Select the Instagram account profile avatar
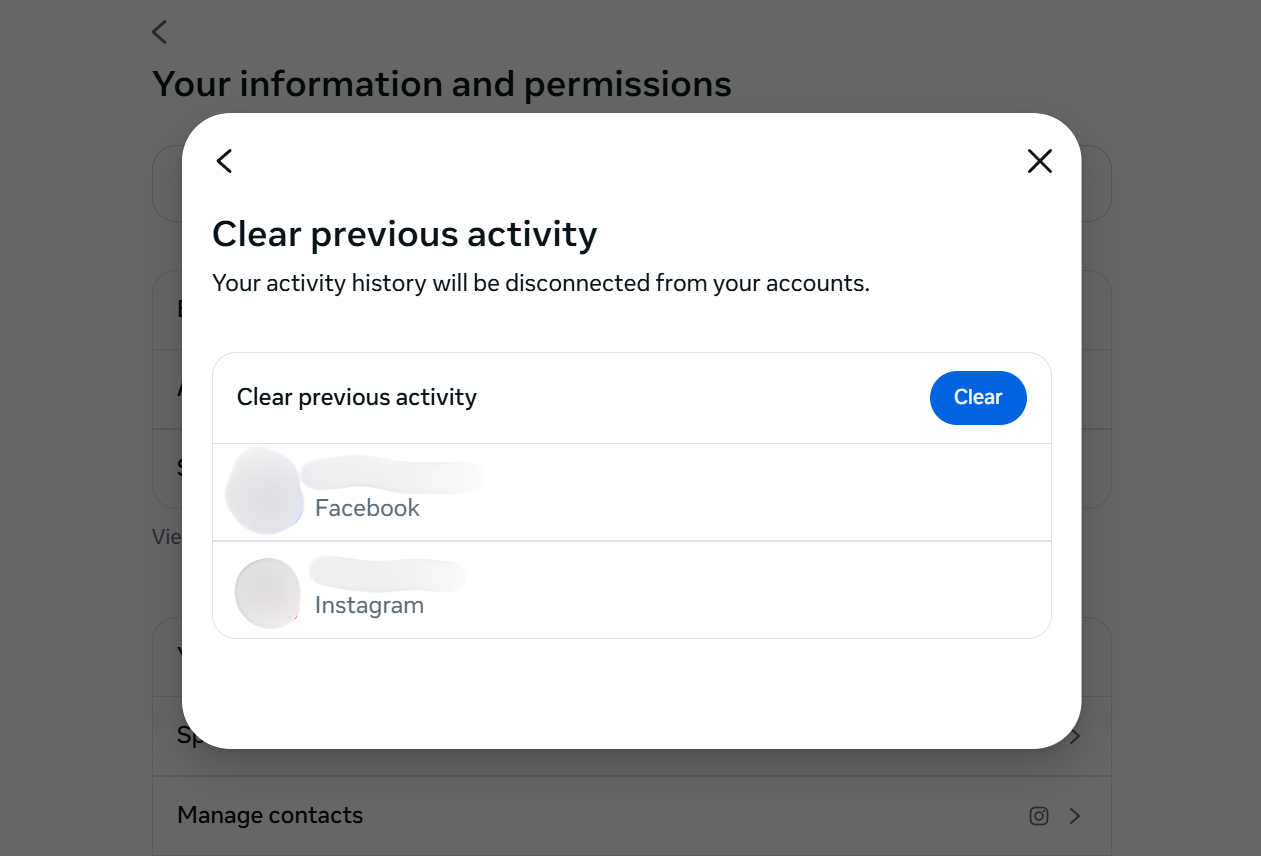This screenshot has height=856, width=1261. click(267, 592)
